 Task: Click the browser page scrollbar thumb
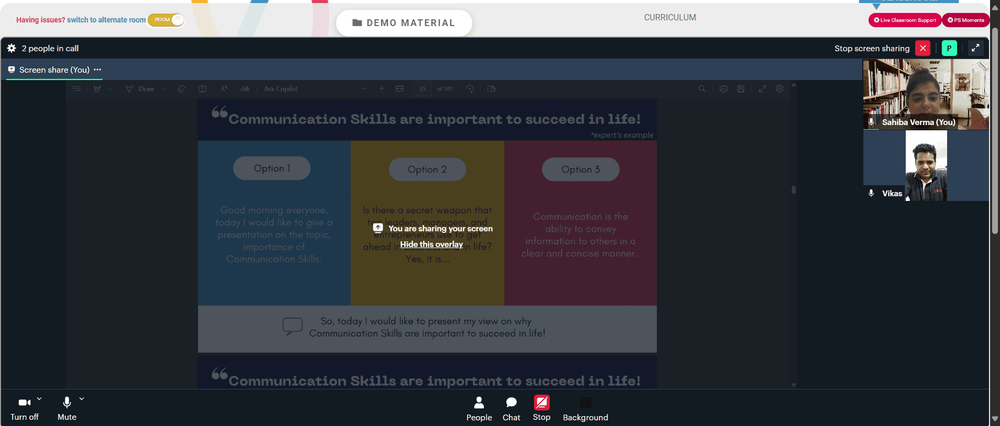click(x=996, y=129)
